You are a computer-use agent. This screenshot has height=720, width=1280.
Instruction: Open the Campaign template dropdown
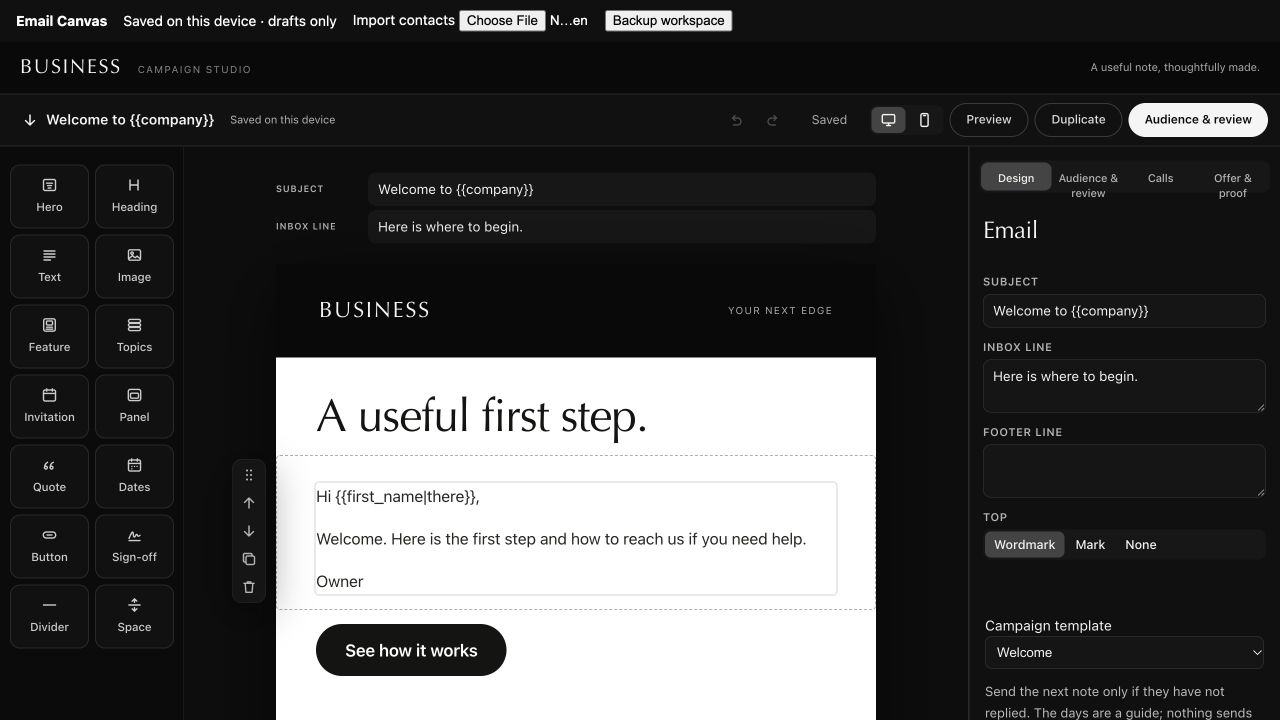click(x=1124, y=653)
